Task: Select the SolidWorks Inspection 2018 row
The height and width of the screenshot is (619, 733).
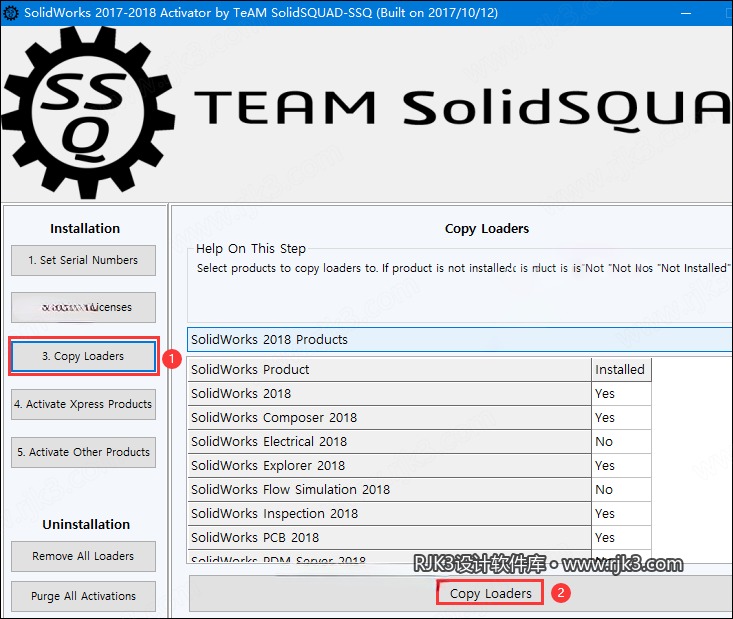Action: click(389, 514)
